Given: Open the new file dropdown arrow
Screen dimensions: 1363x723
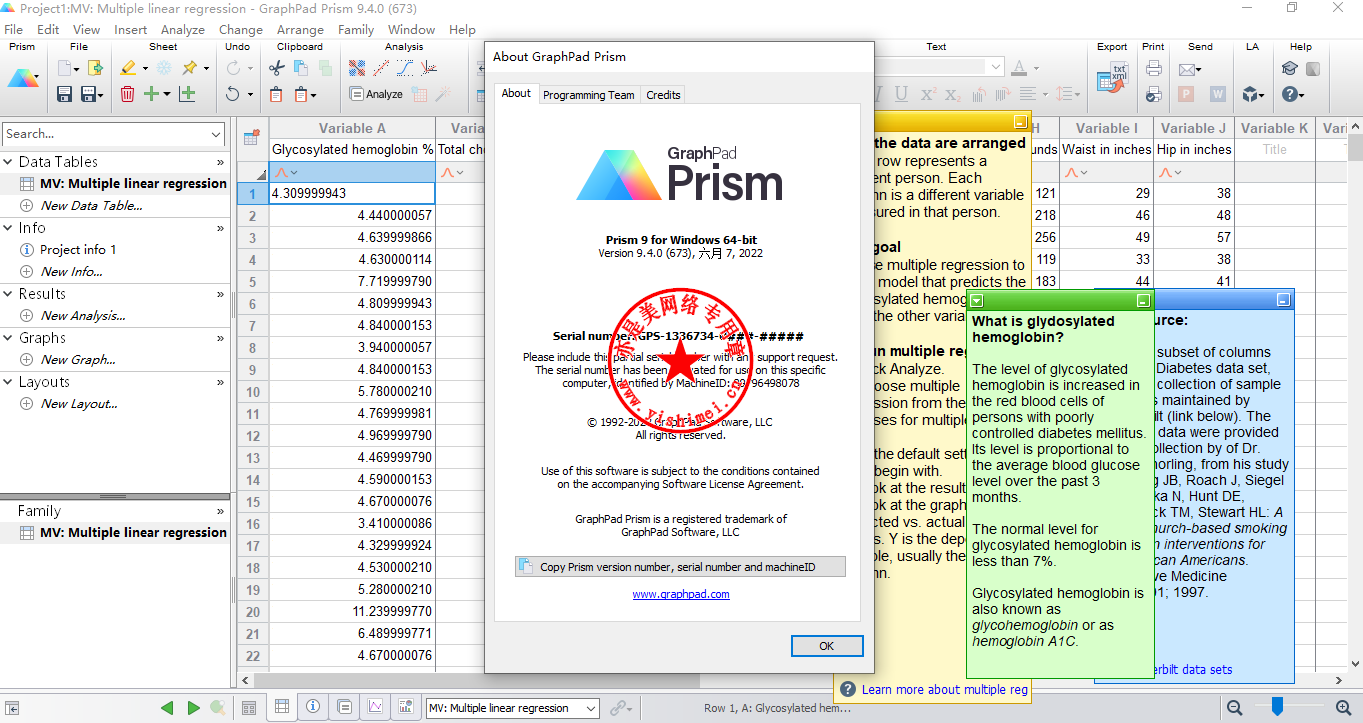Looking at the screenshot, I should point(77,69).
